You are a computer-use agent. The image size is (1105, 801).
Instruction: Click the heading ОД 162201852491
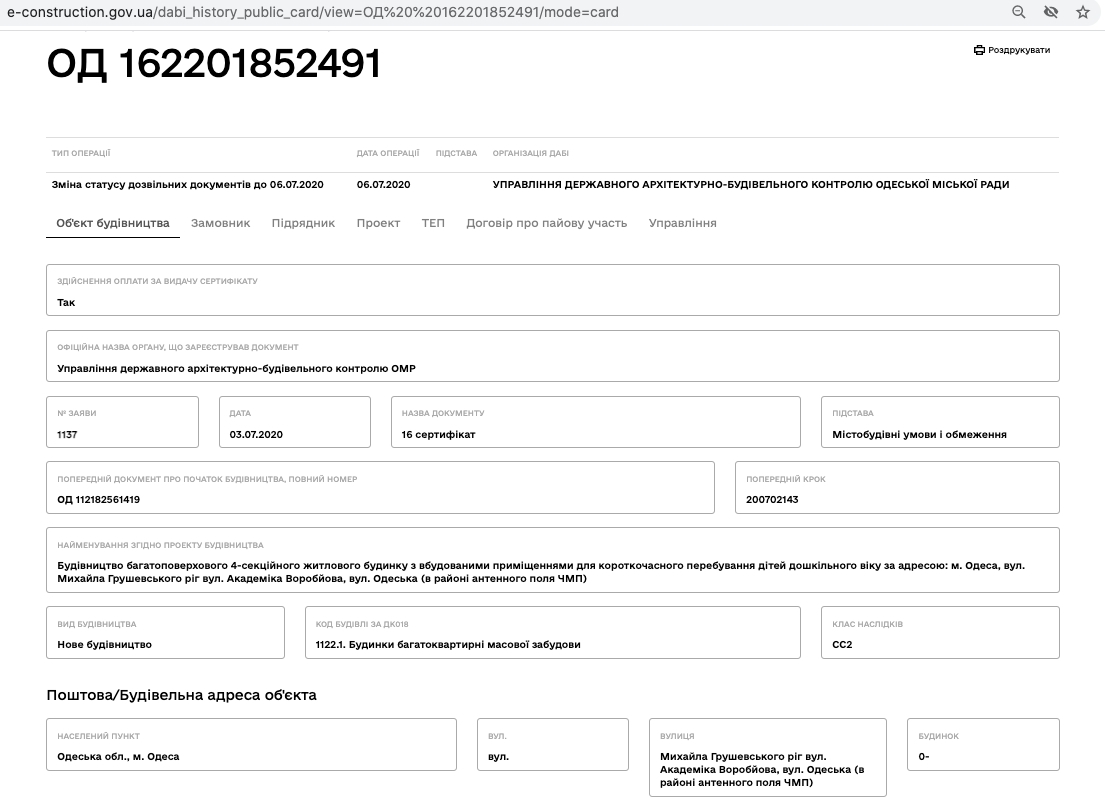coord(214,64)
